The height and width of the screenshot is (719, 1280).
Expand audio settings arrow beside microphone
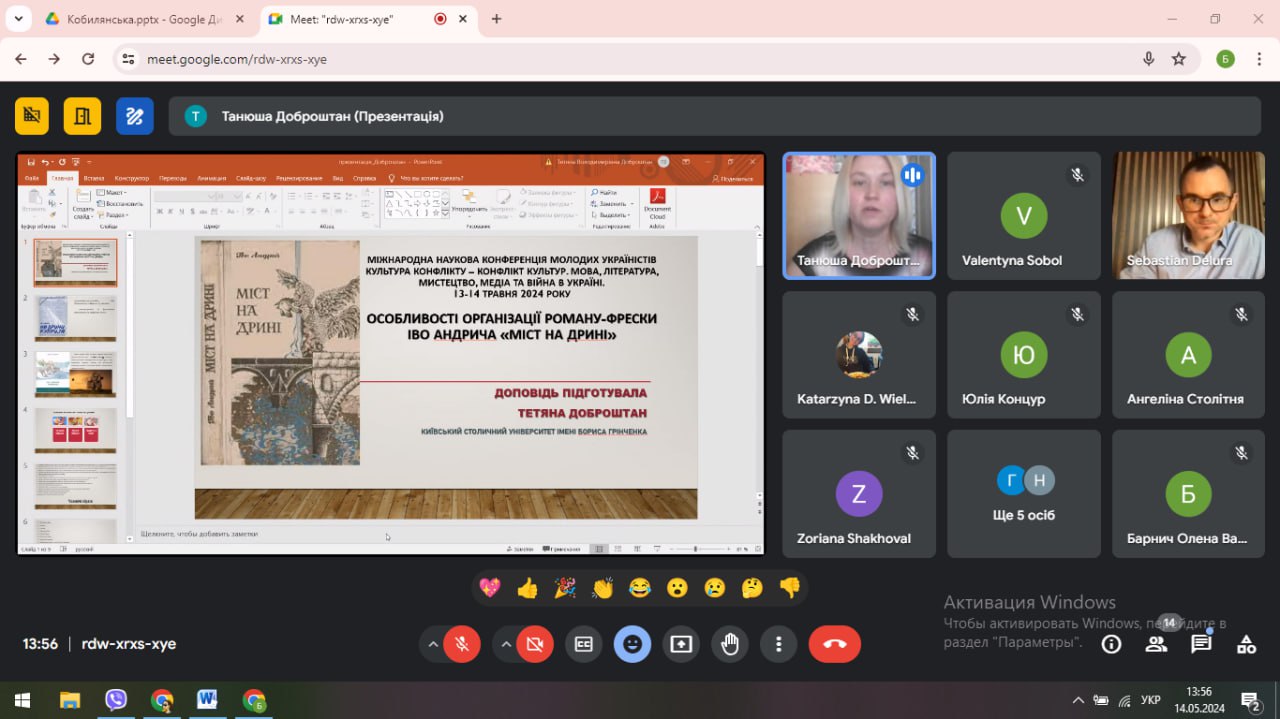[x=432, y=645]
